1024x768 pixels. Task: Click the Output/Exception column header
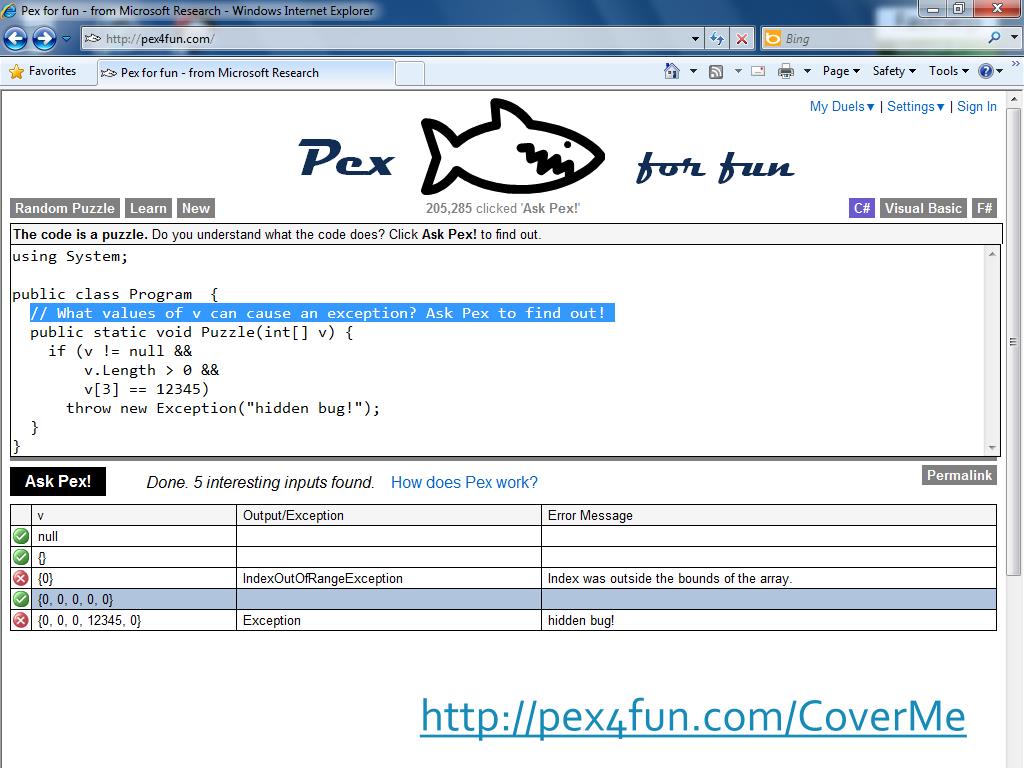point(389,515)
